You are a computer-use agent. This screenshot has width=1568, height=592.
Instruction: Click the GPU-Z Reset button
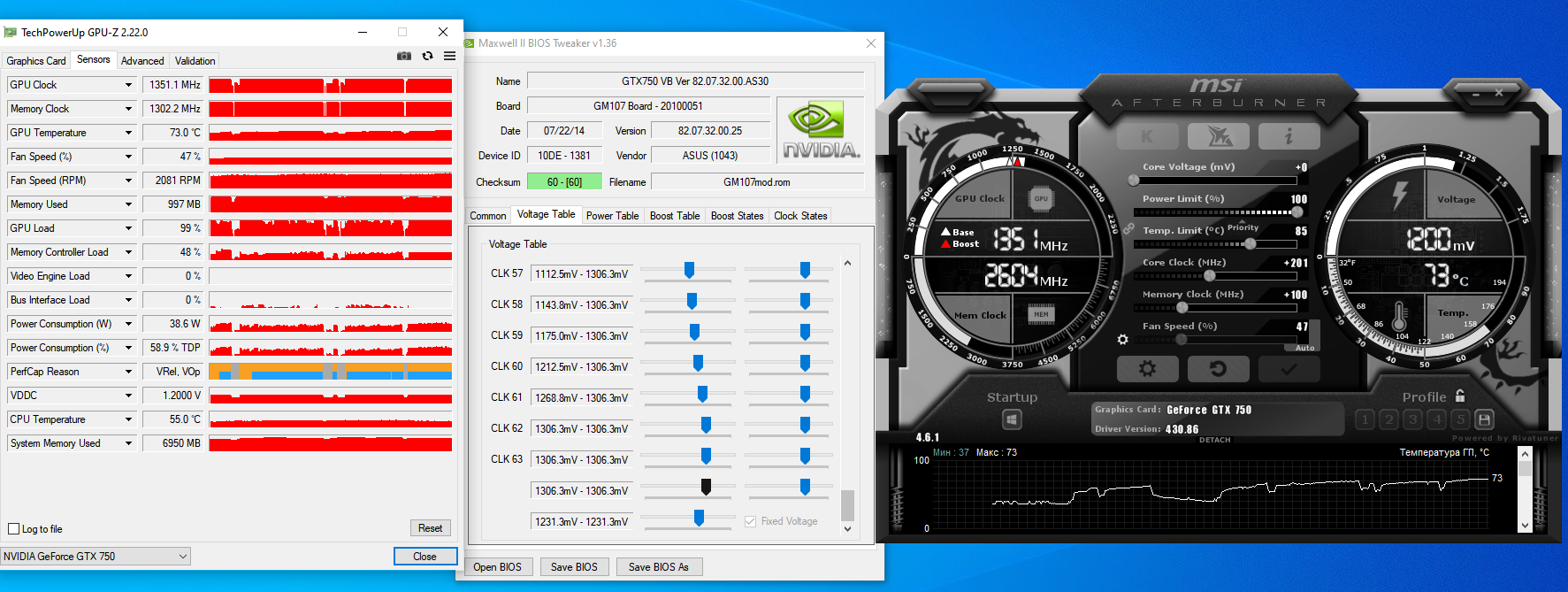(431, 528)
